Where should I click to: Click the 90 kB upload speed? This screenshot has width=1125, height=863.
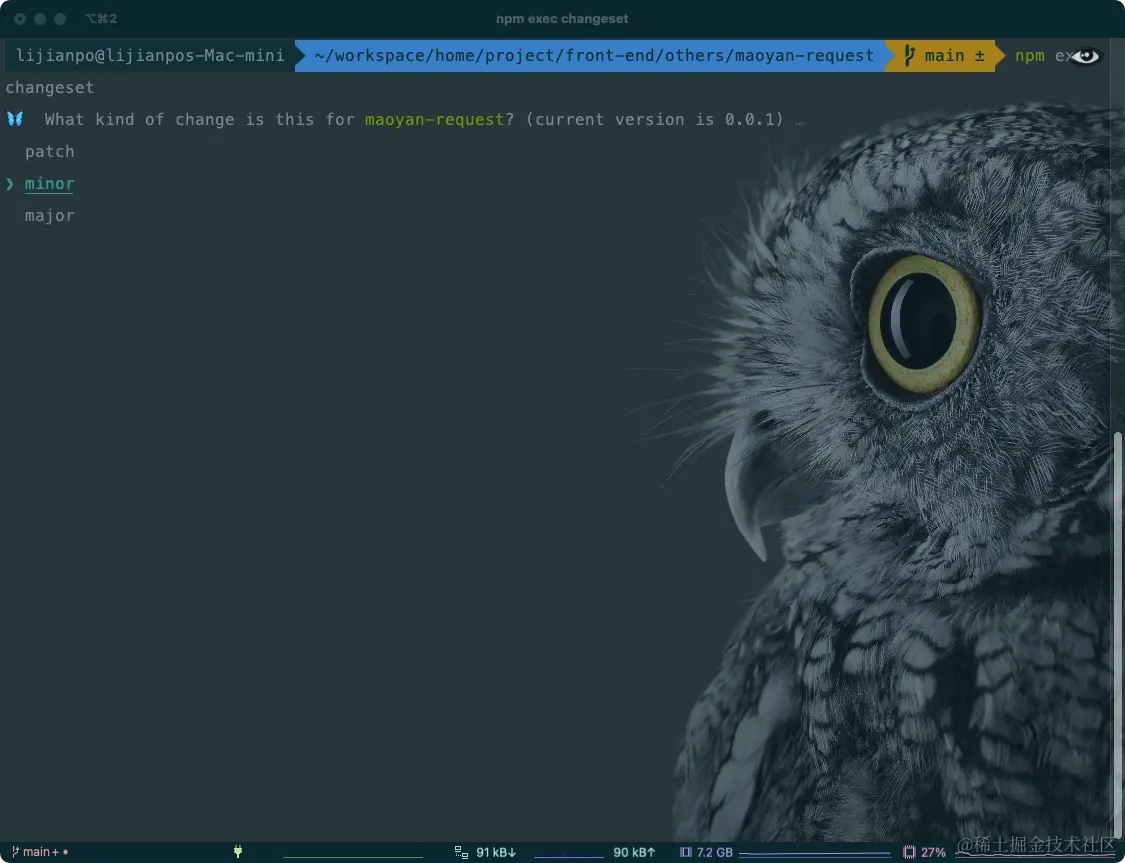[634, 852]
